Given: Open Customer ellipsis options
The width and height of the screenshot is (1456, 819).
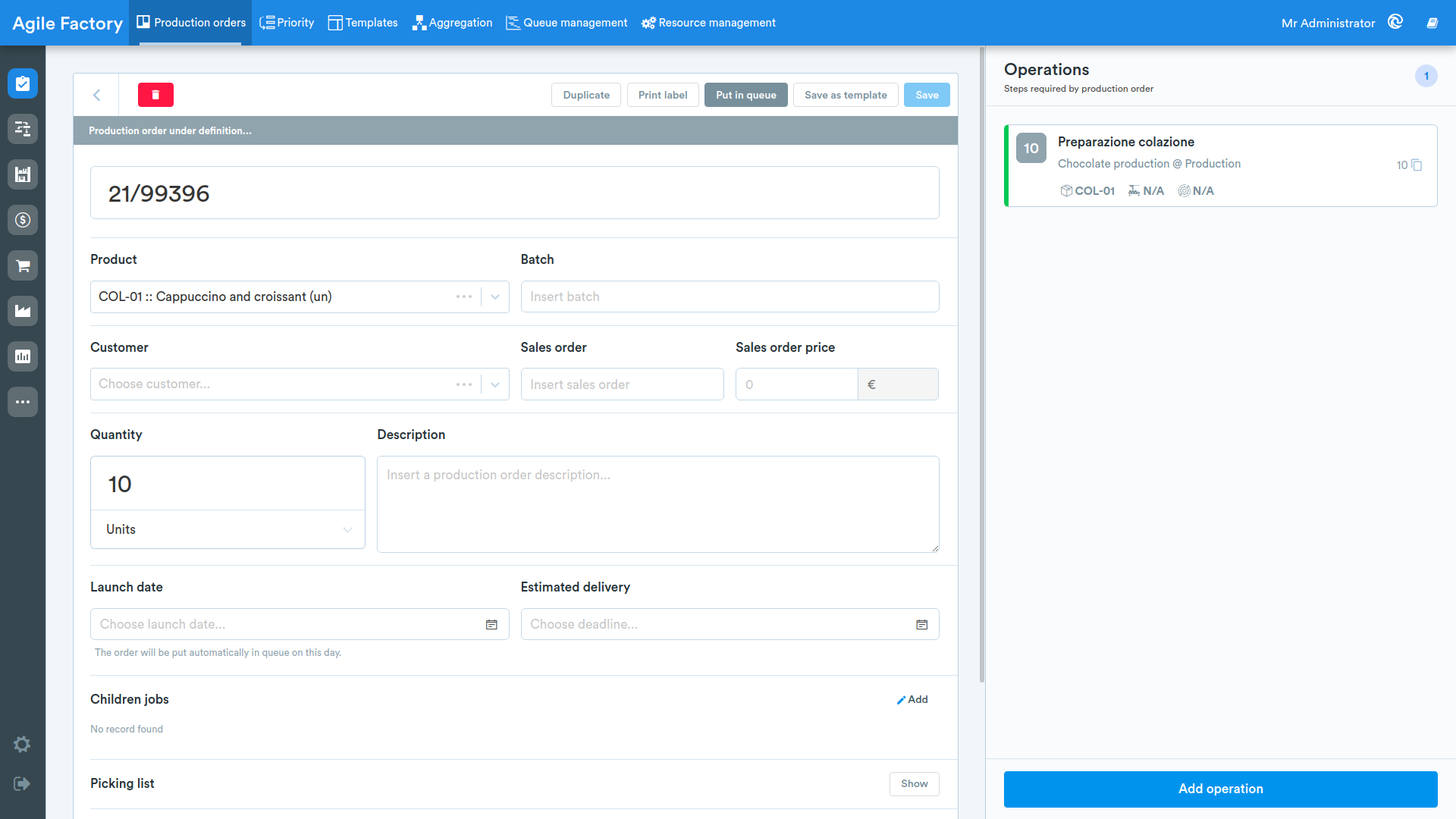Looking at the screenshot, I should (464, 384).
